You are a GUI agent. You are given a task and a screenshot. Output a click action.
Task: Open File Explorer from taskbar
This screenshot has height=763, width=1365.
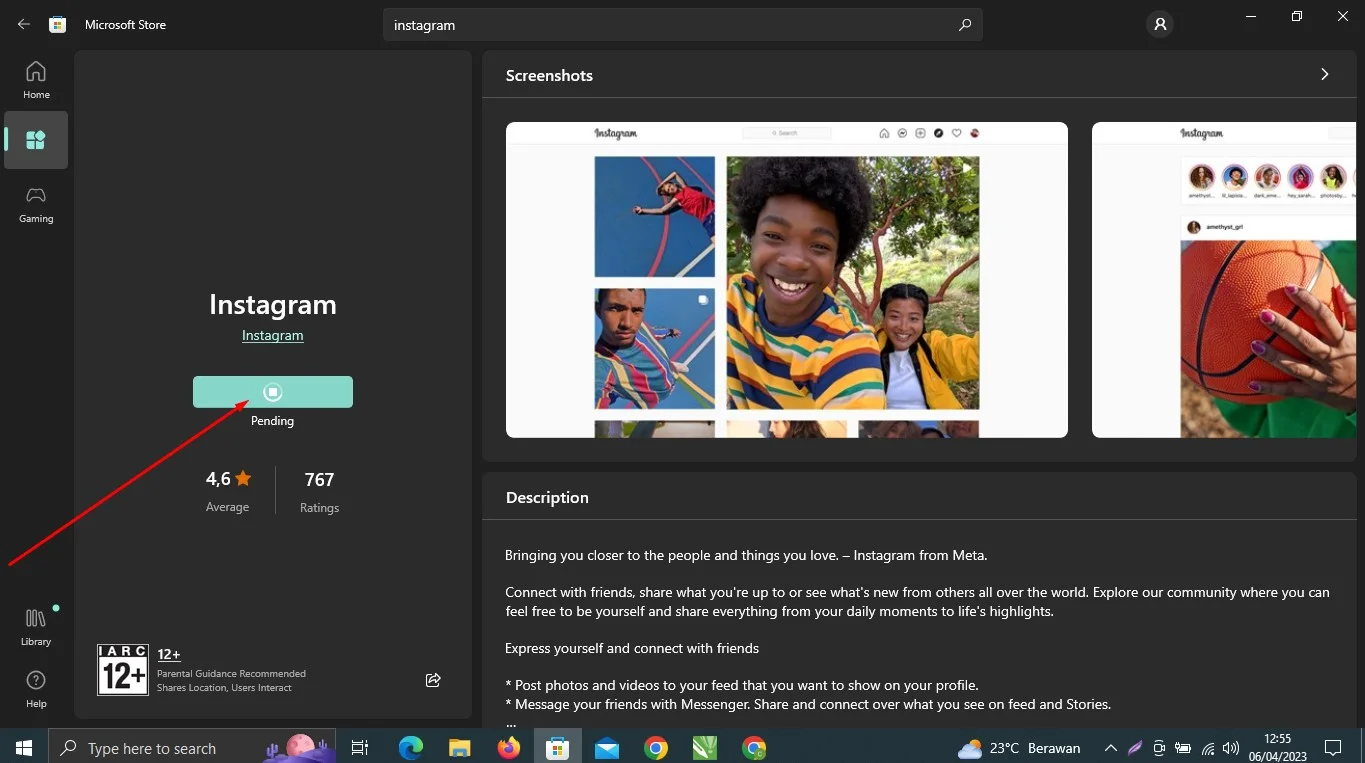tap(459, 748)
